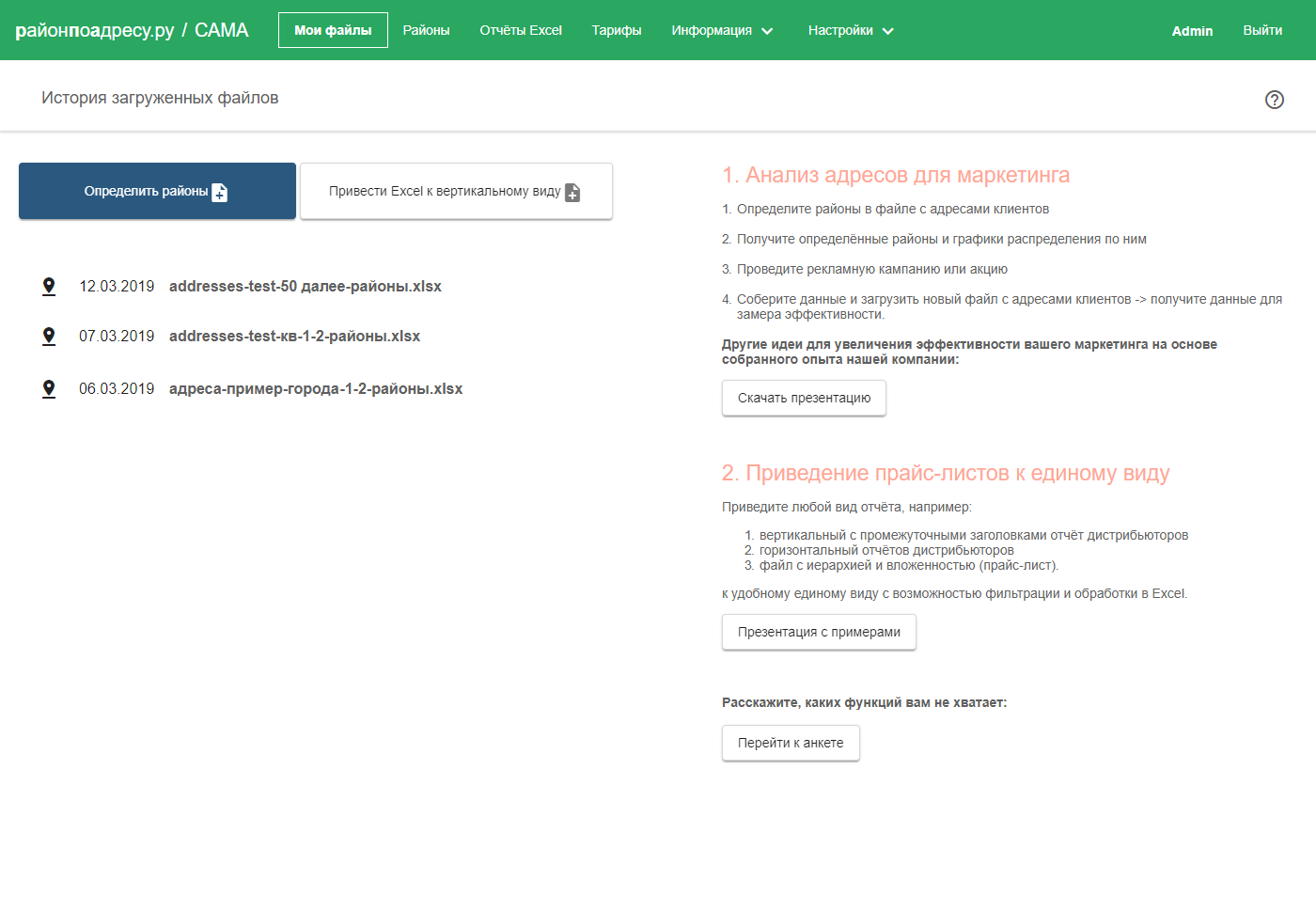Click the date 12.03.2019
The image size is (1316, 911).
117,286
